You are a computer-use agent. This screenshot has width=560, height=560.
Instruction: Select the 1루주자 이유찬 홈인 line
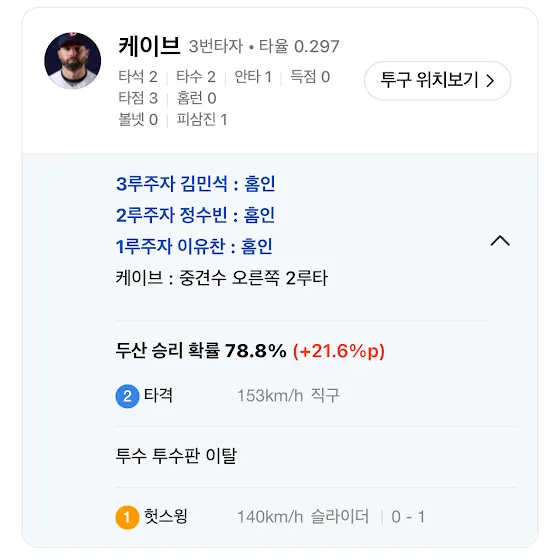tap(194, 246)
